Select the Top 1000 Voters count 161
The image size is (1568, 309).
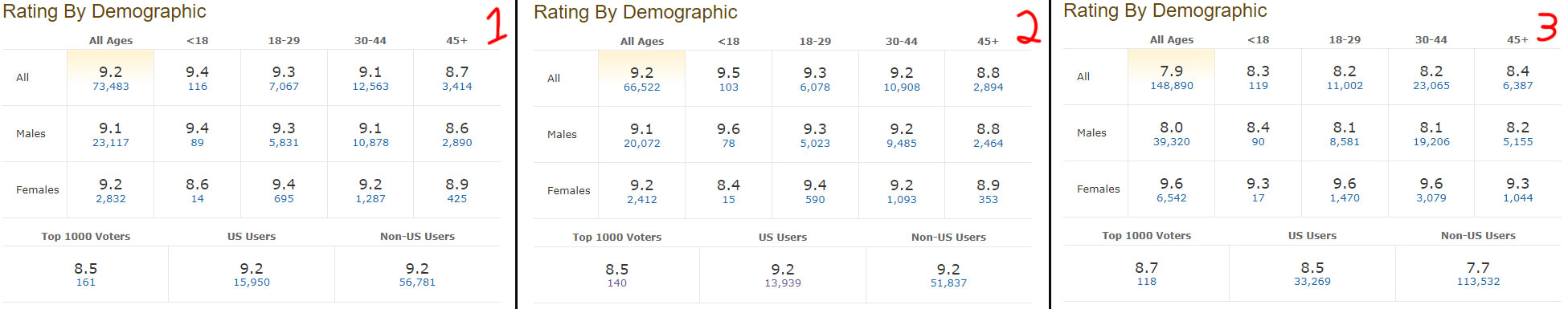(85, 283)
